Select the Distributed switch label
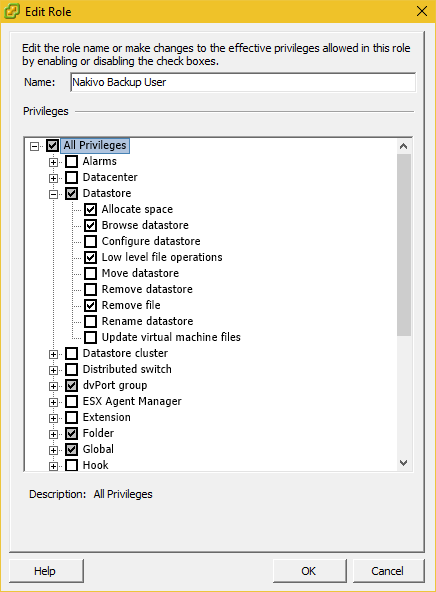Viewport: 436px width, 592px height. 127,369
